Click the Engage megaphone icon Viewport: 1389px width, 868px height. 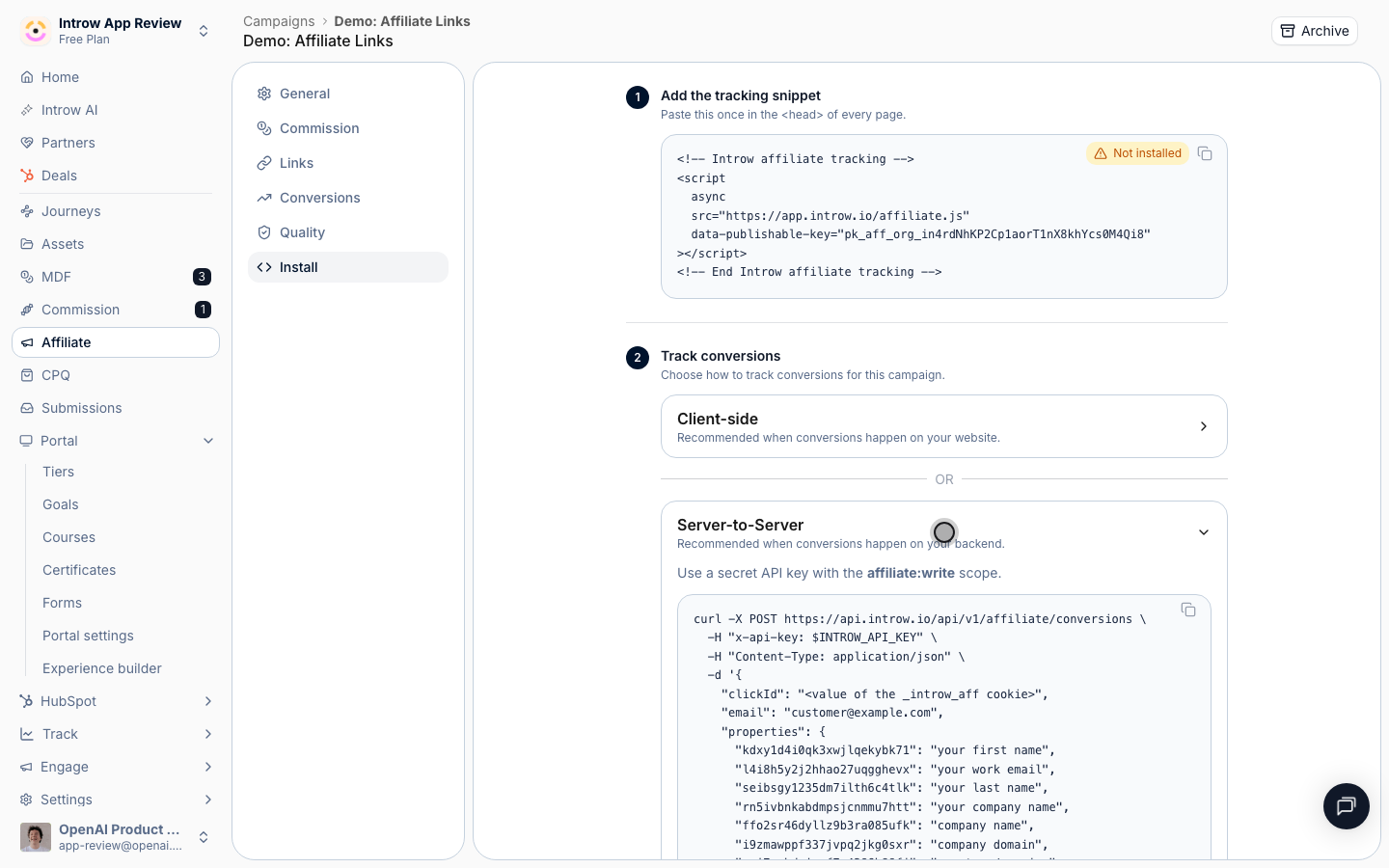pyautogui.click(x=26, y=767)
